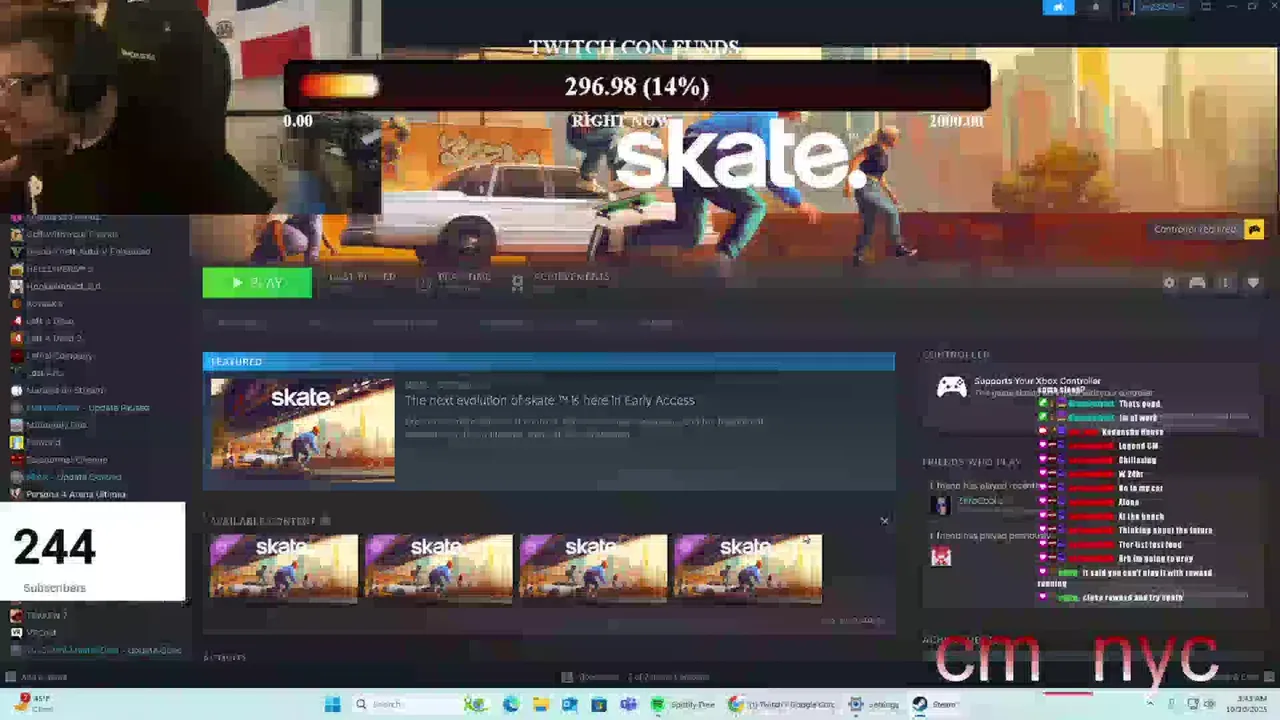
Task: Add skate. to favorites with heart icon
Action: tap(1253, 283)
